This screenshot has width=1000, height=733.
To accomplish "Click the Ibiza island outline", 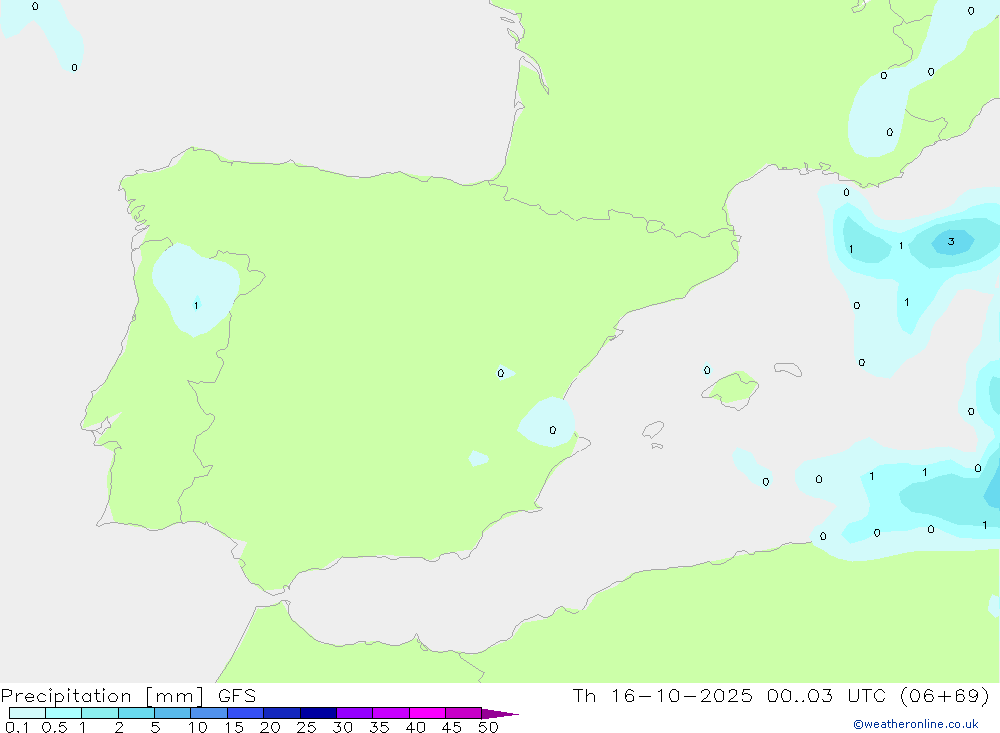I will 653,431.
